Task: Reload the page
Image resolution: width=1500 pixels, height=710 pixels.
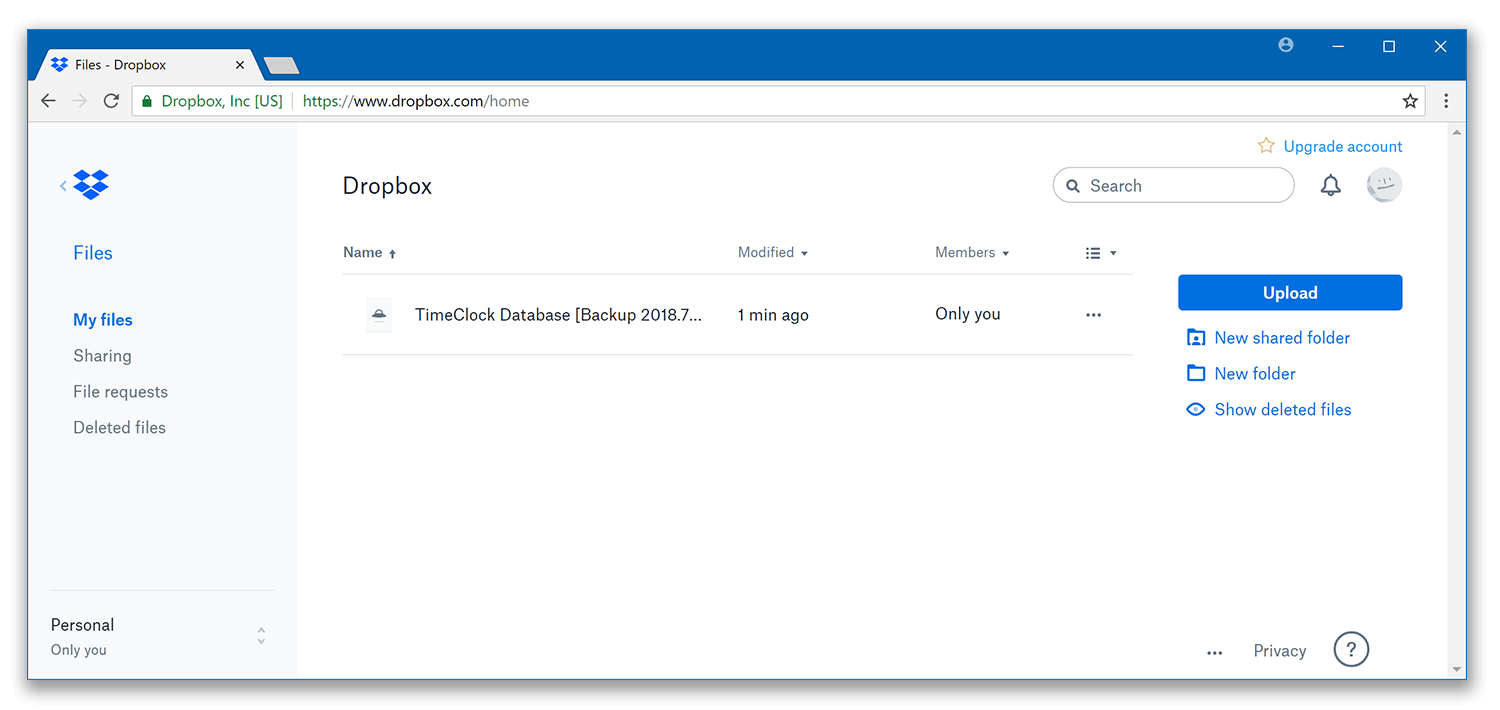Action: pos(111,101)
